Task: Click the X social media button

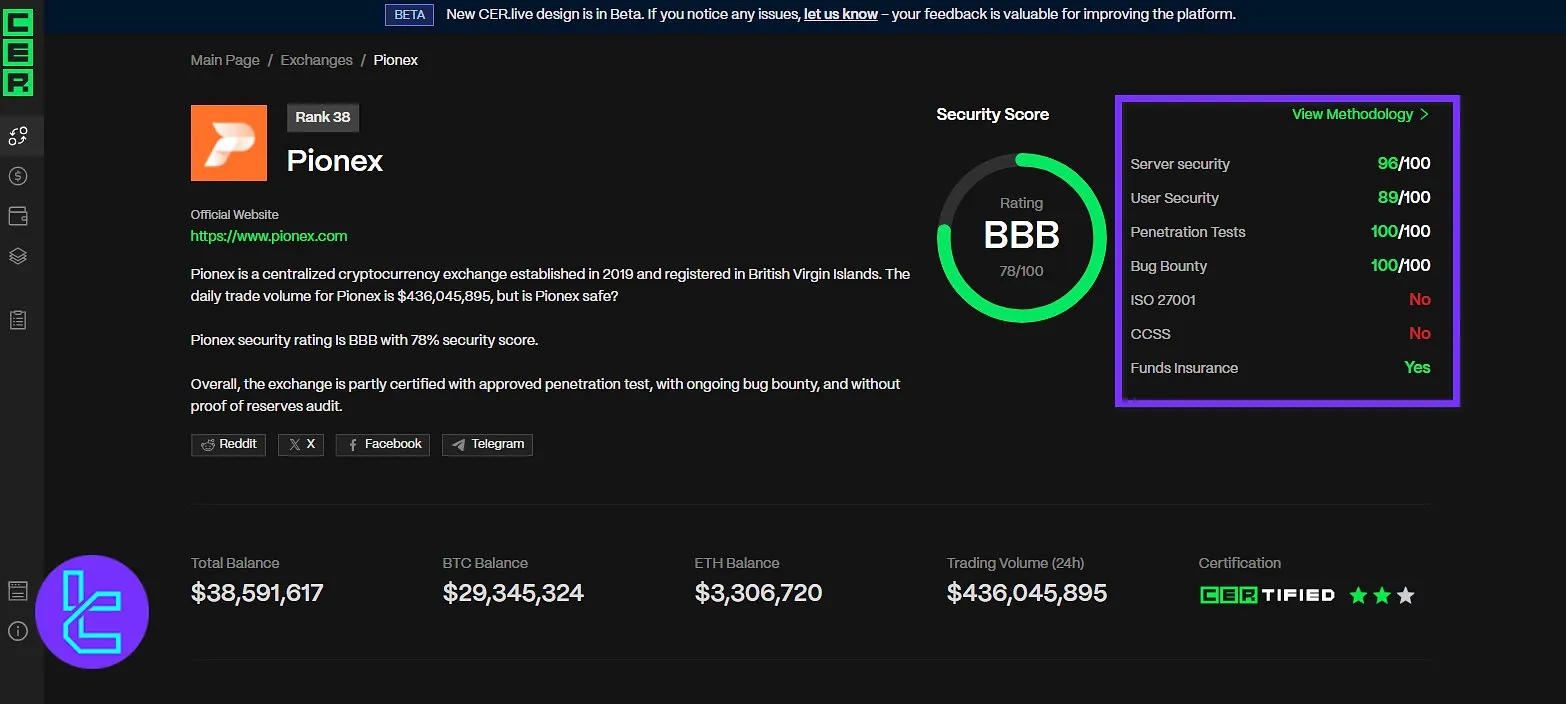Action: (301, 444)
